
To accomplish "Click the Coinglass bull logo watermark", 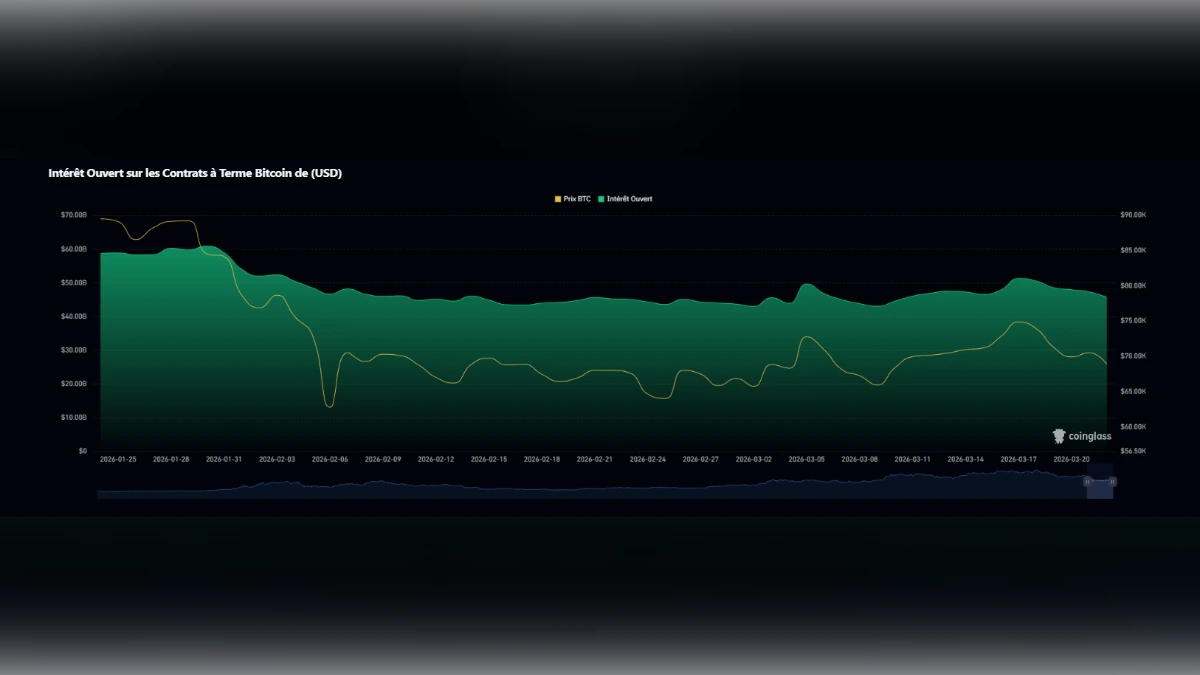I will (1057, 436).
